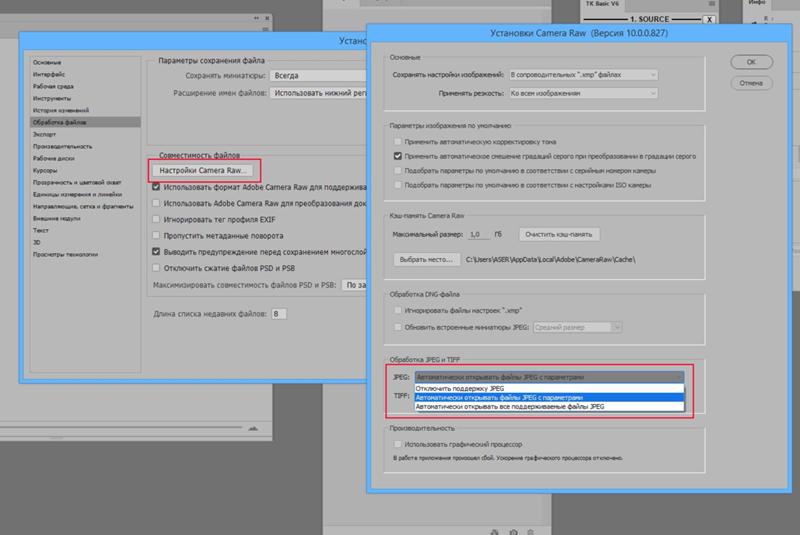Viewport: 800px width, 535px height.
Task: Check defaults by camera ISO settings option
Action: [x=397, y=185]
